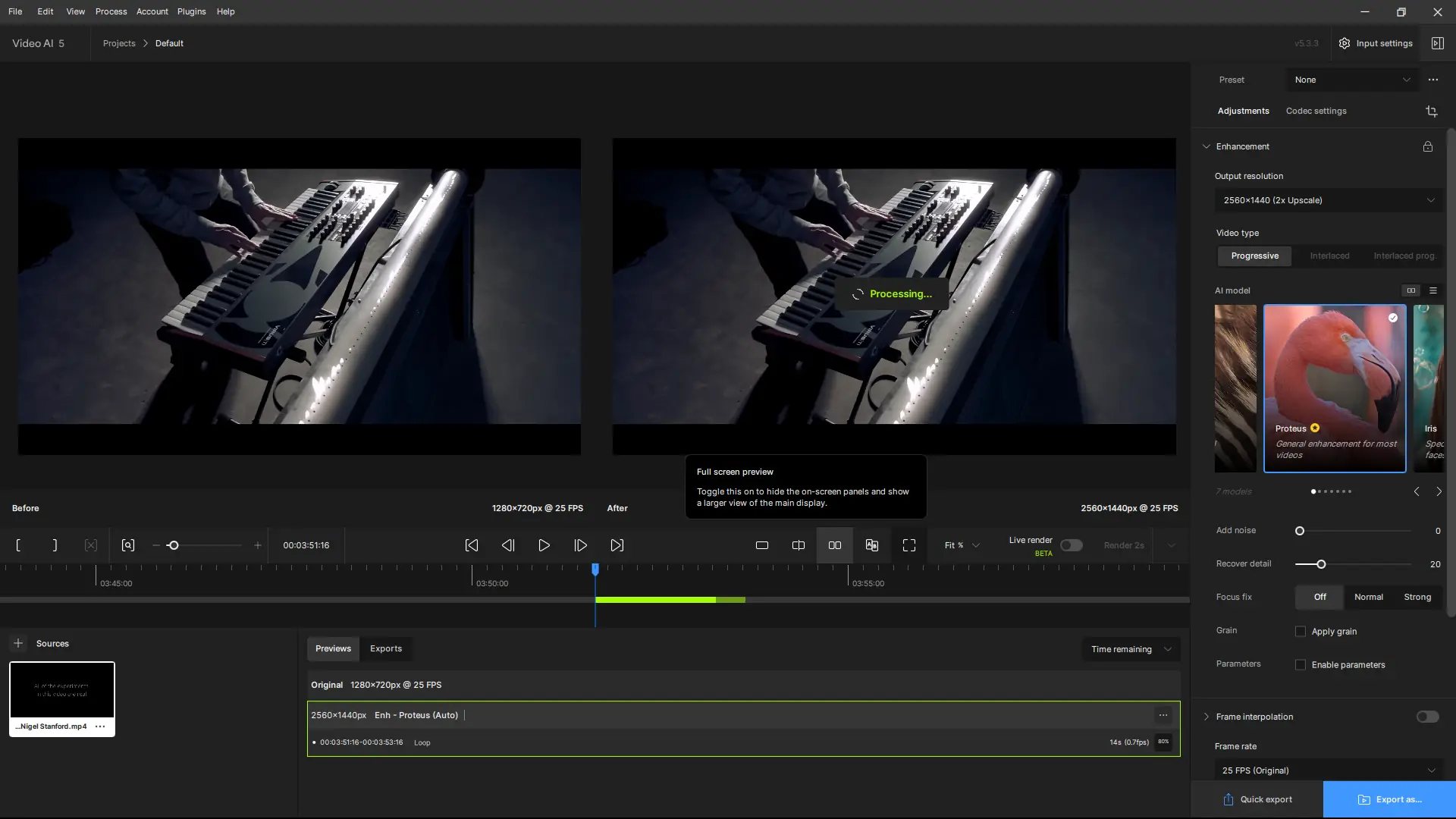
Task: Open the crop tool icon
Action: 1431,111
